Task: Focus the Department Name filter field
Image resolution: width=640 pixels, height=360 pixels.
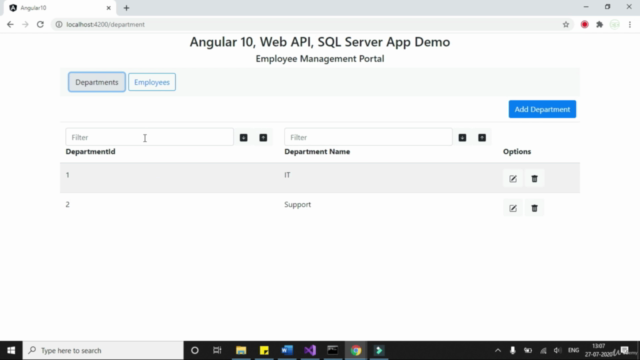Action: (x=368, y=137)
